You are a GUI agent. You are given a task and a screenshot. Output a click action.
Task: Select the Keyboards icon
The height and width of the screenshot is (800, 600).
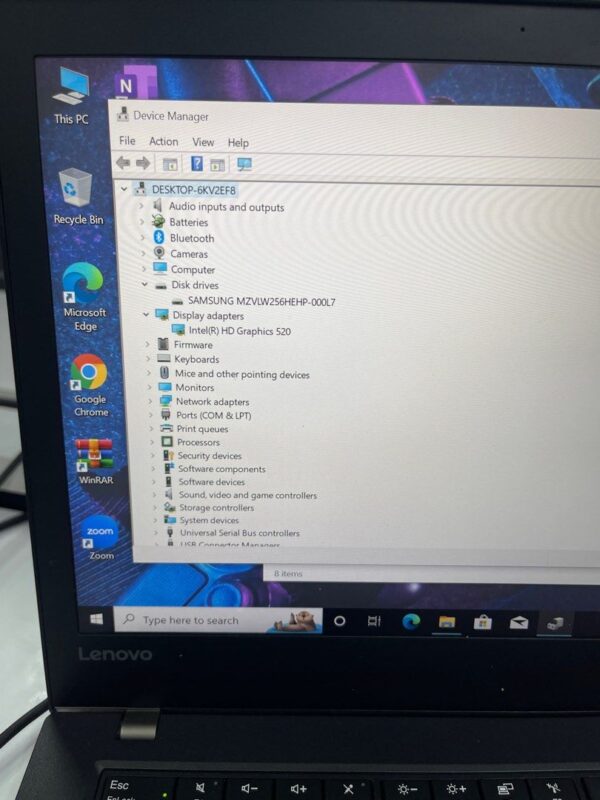pos(164,359)
